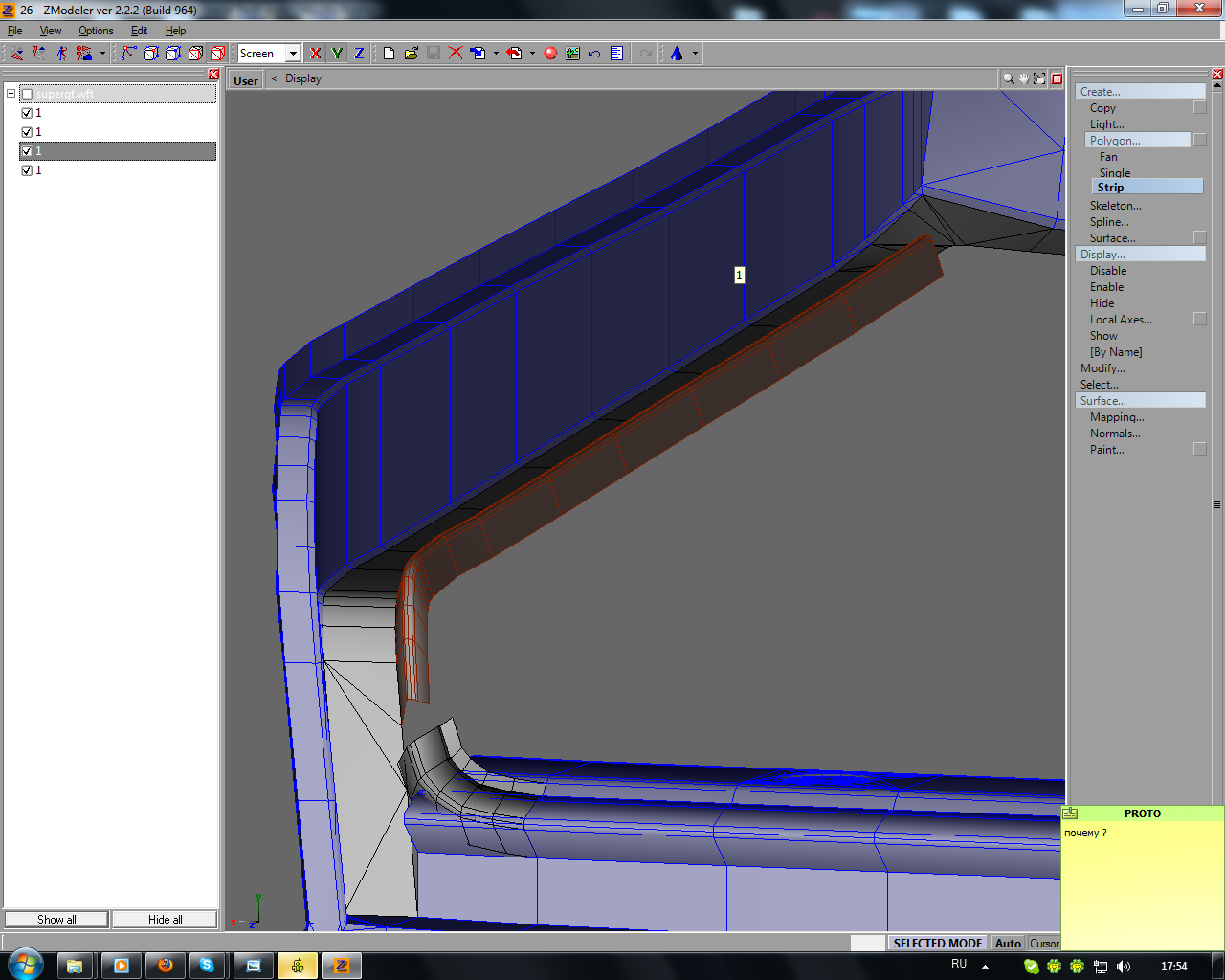Click the viewport zoom magnifier icon

[1008, 79]
